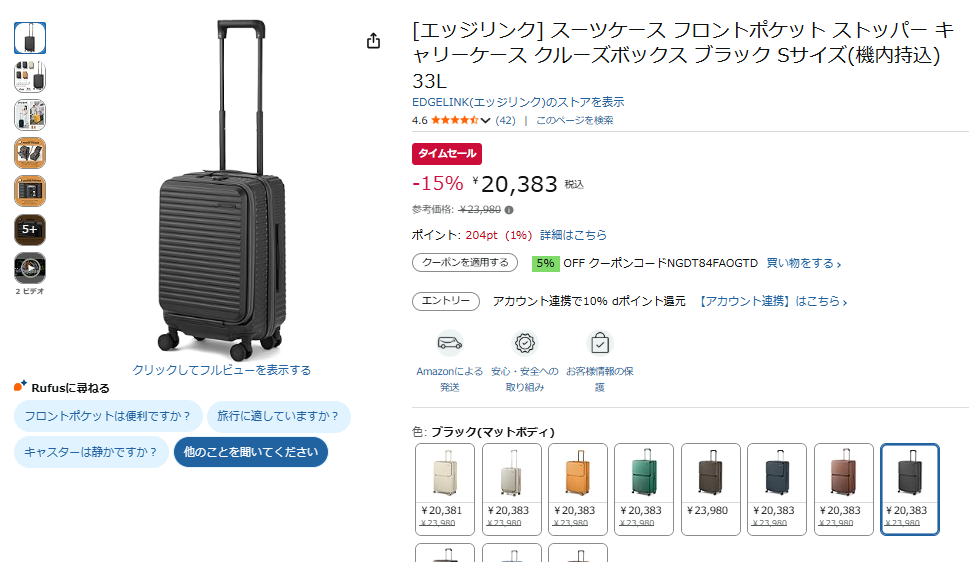The width and height of the screenshot is (974, 562).
Task: Ask Rufus フロントポケットは便利ですか？
Action: 108,416
